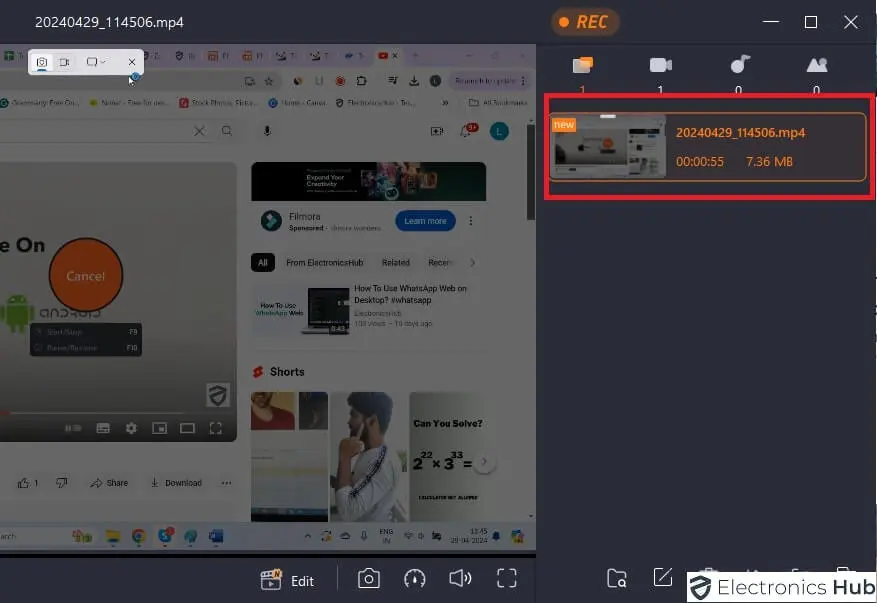Screen dimensions: 877x603
Task: Adjust volume with the speaker icon
Action: tap(460, 578)
